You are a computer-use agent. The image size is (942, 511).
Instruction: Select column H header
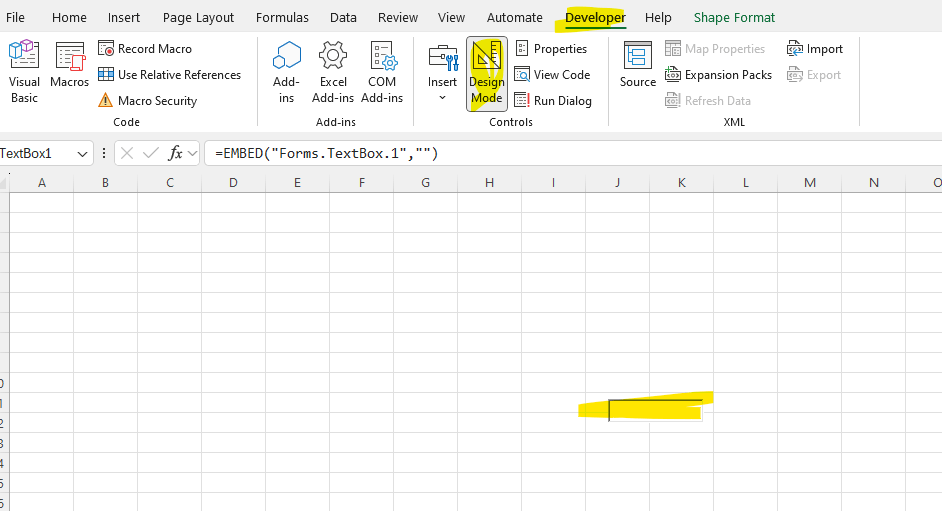click(x=490, y=183)
